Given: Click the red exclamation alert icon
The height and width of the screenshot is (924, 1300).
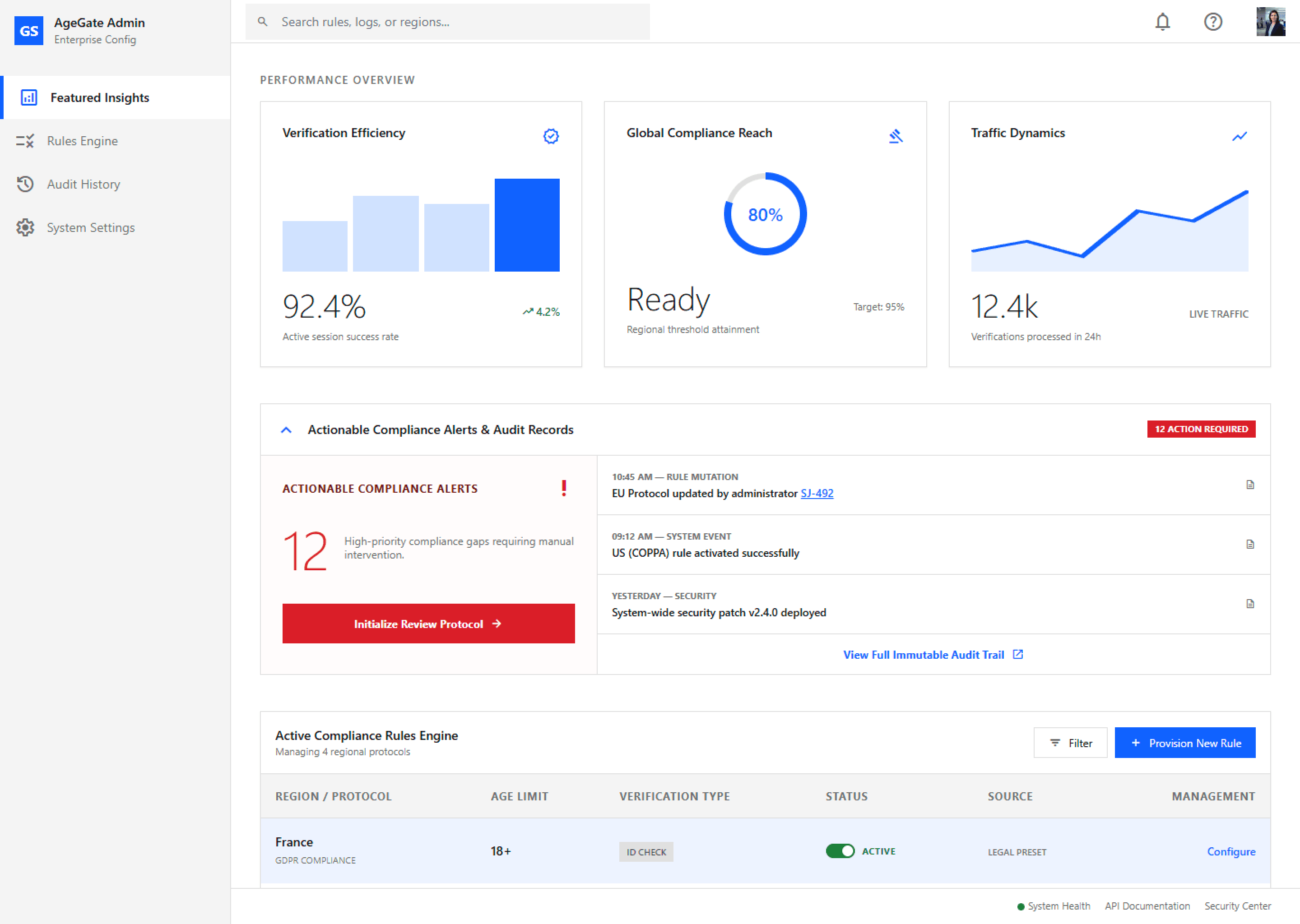Looking at the screenshot, I should 563,488.
